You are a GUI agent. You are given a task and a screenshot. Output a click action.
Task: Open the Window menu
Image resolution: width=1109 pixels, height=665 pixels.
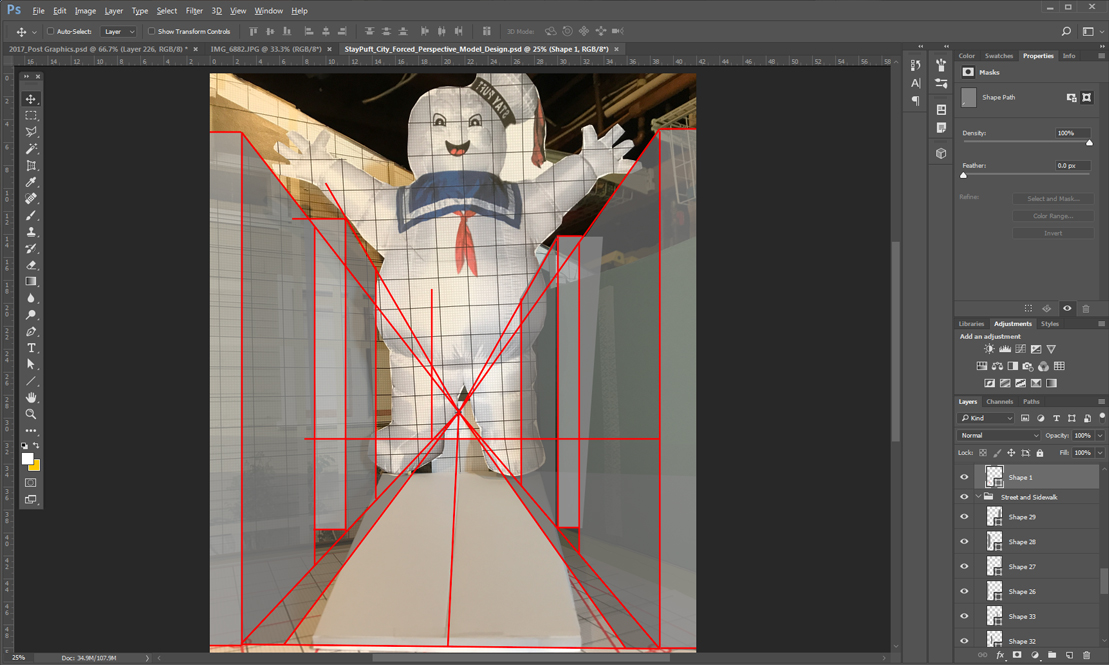tap(268, 11)
